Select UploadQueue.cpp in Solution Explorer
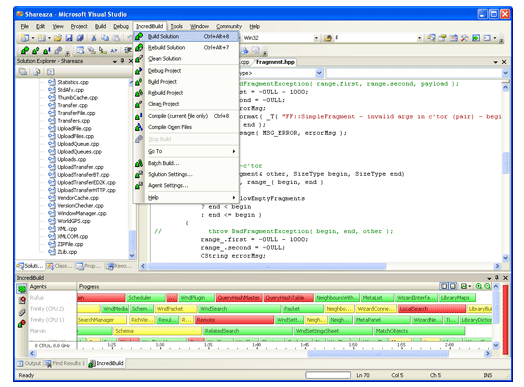This screenshot has height=387, width=524. (78, 144)
